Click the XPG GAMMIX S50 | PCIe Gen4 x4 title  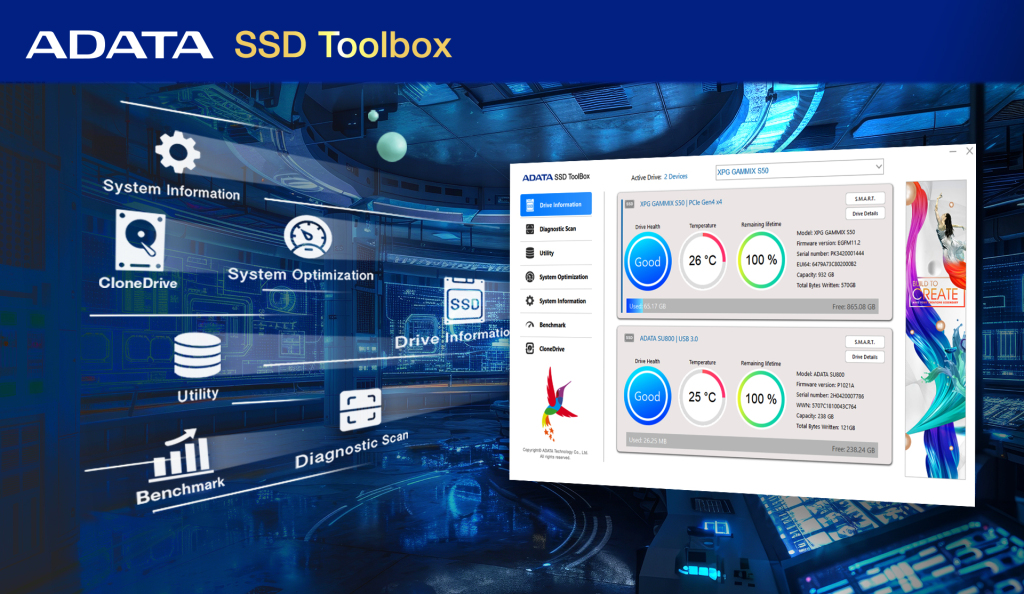pos(680,203)
